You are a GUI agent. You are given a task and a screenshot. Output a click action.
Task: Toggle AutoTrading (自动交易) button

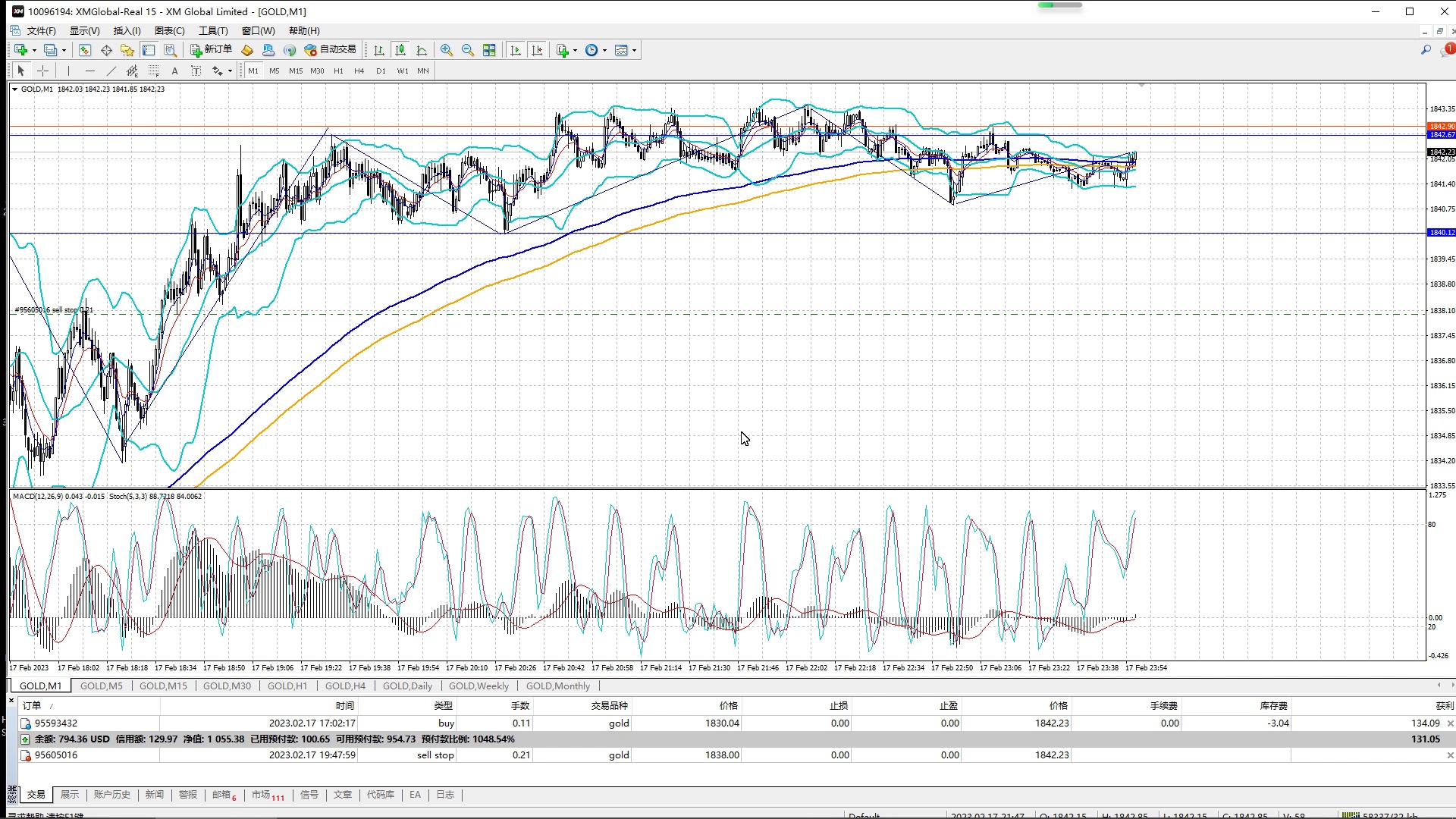330,50
